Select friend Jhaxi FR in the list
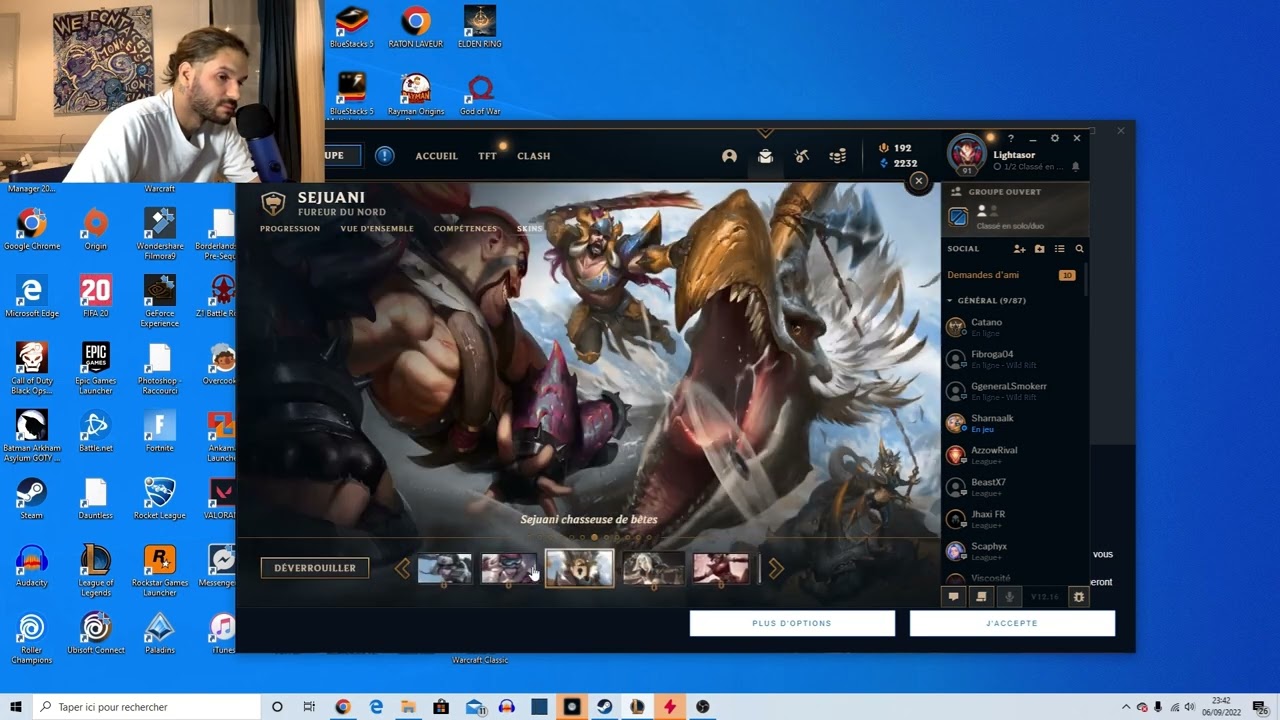 point(1011,519)
